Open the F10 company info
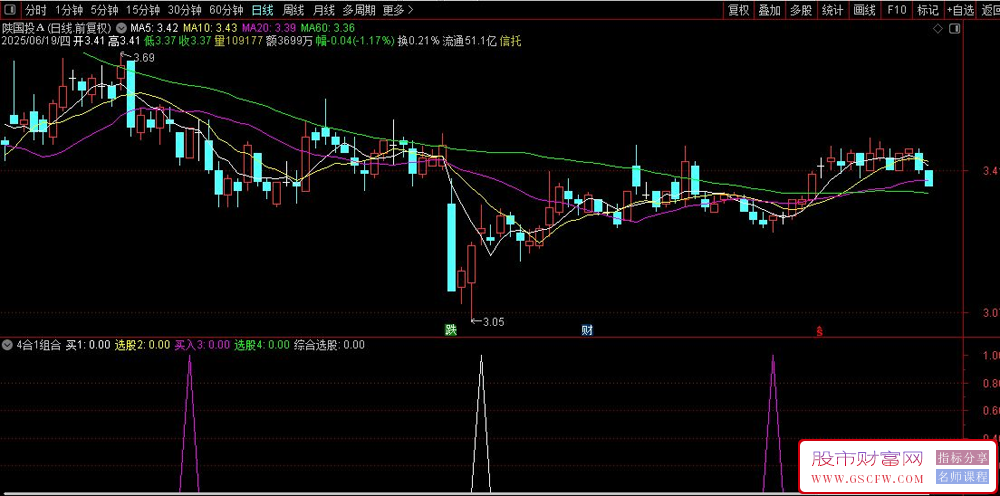 click(x=896, y=10)
